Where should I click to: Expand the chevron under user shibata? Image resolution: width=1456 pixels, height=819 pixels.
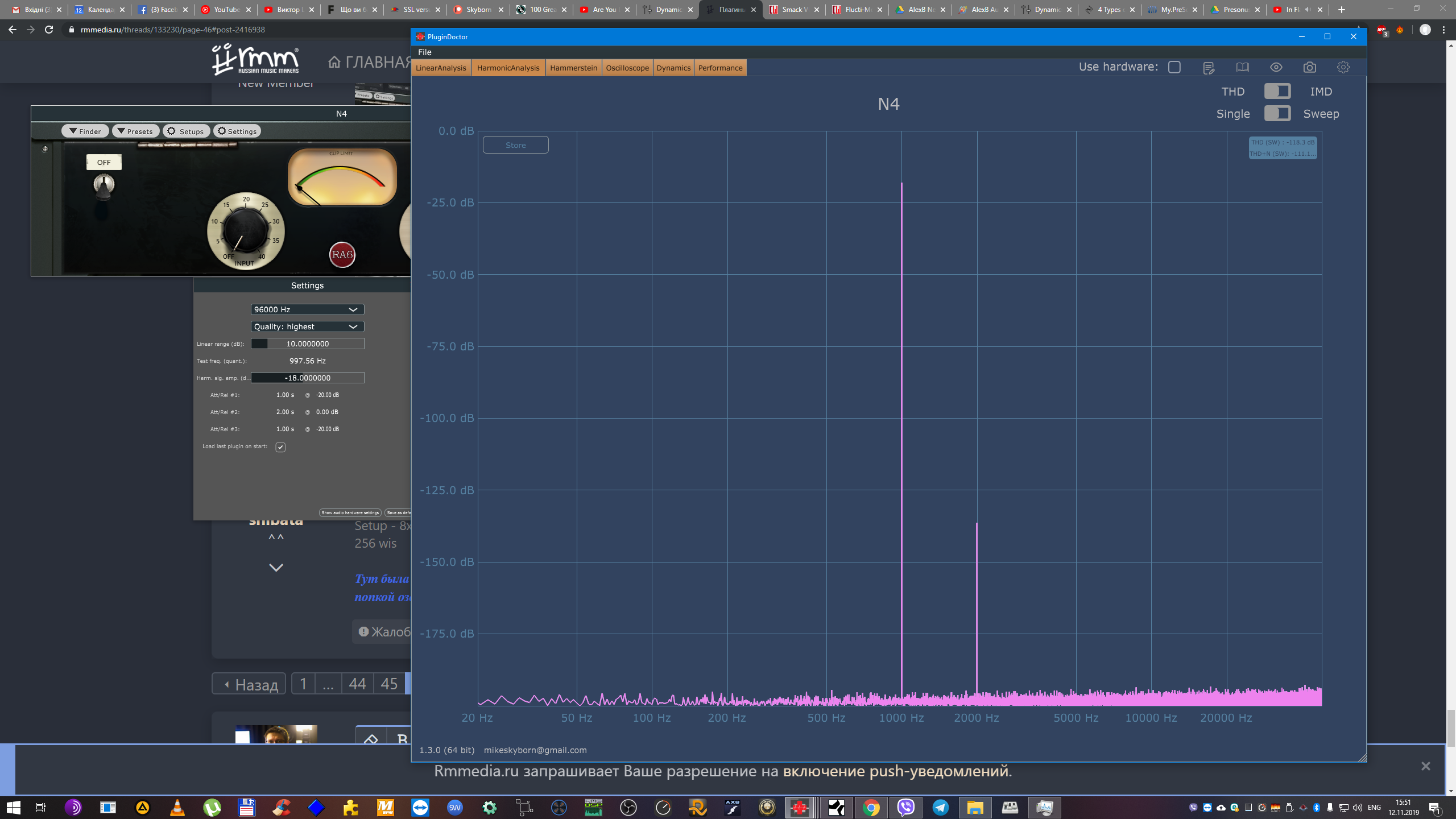[276, 567]
